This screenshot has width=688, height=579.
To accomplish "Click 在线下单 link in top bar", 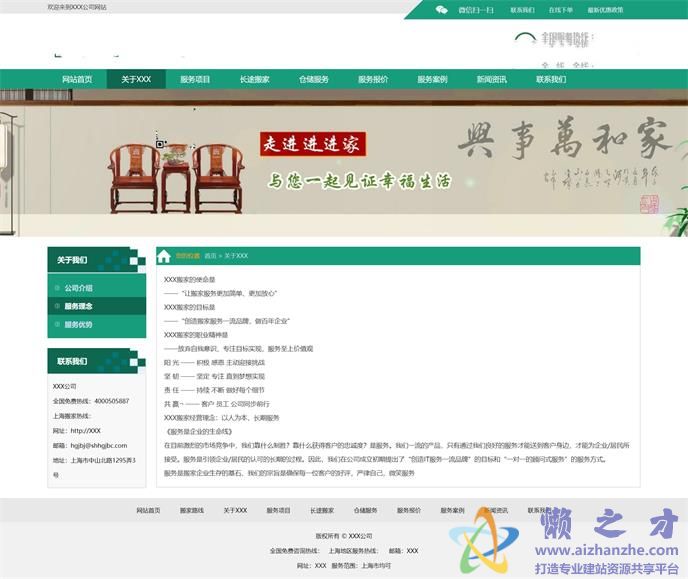I will click(x=561, y=9).
